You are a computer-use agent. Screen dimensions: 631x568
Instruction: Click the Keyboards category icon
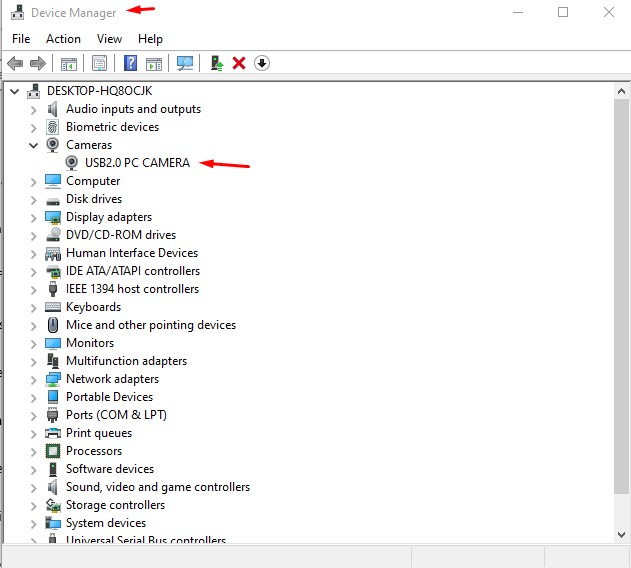click(x=53, y=307)
